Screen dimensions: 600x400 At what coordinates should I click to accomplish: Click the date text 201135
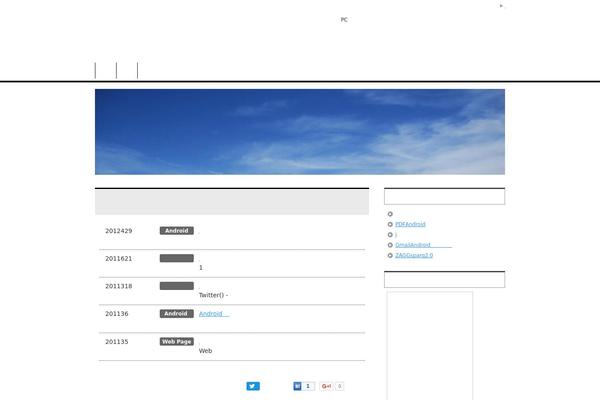[x=117, y=342]
